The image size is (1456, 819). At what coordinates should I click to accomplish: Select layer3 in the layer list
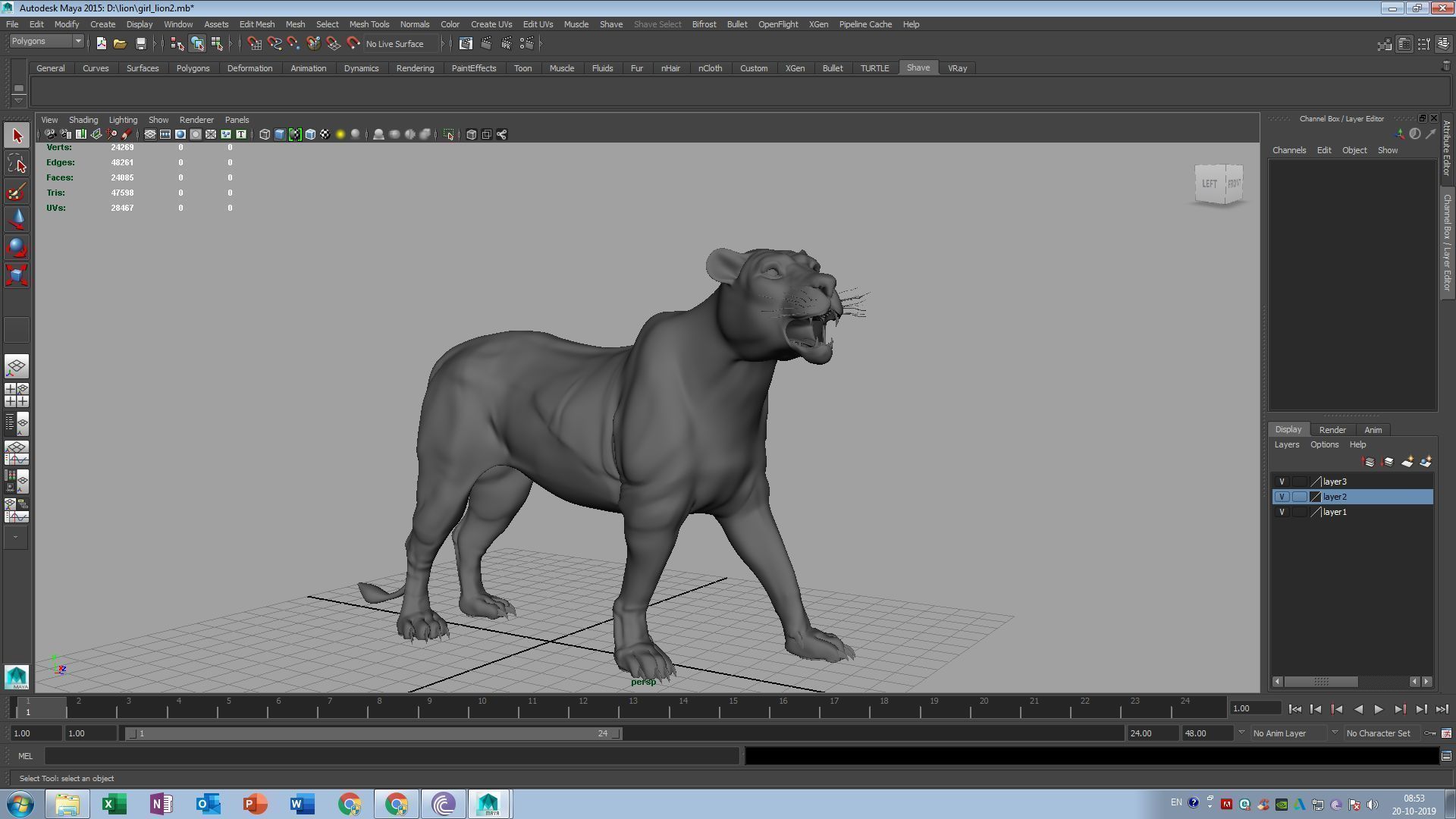point(1352,482)
